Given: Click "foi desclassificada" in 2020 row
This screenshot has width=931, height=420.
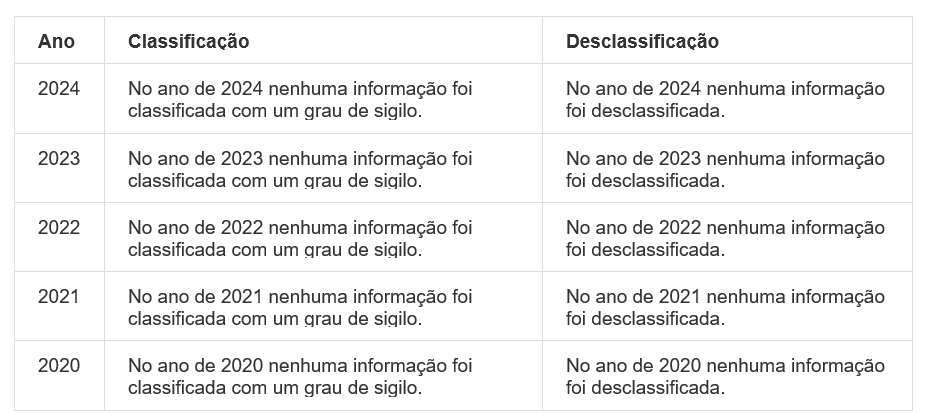Looking at the screenshot, I should (x=645, y=388).
